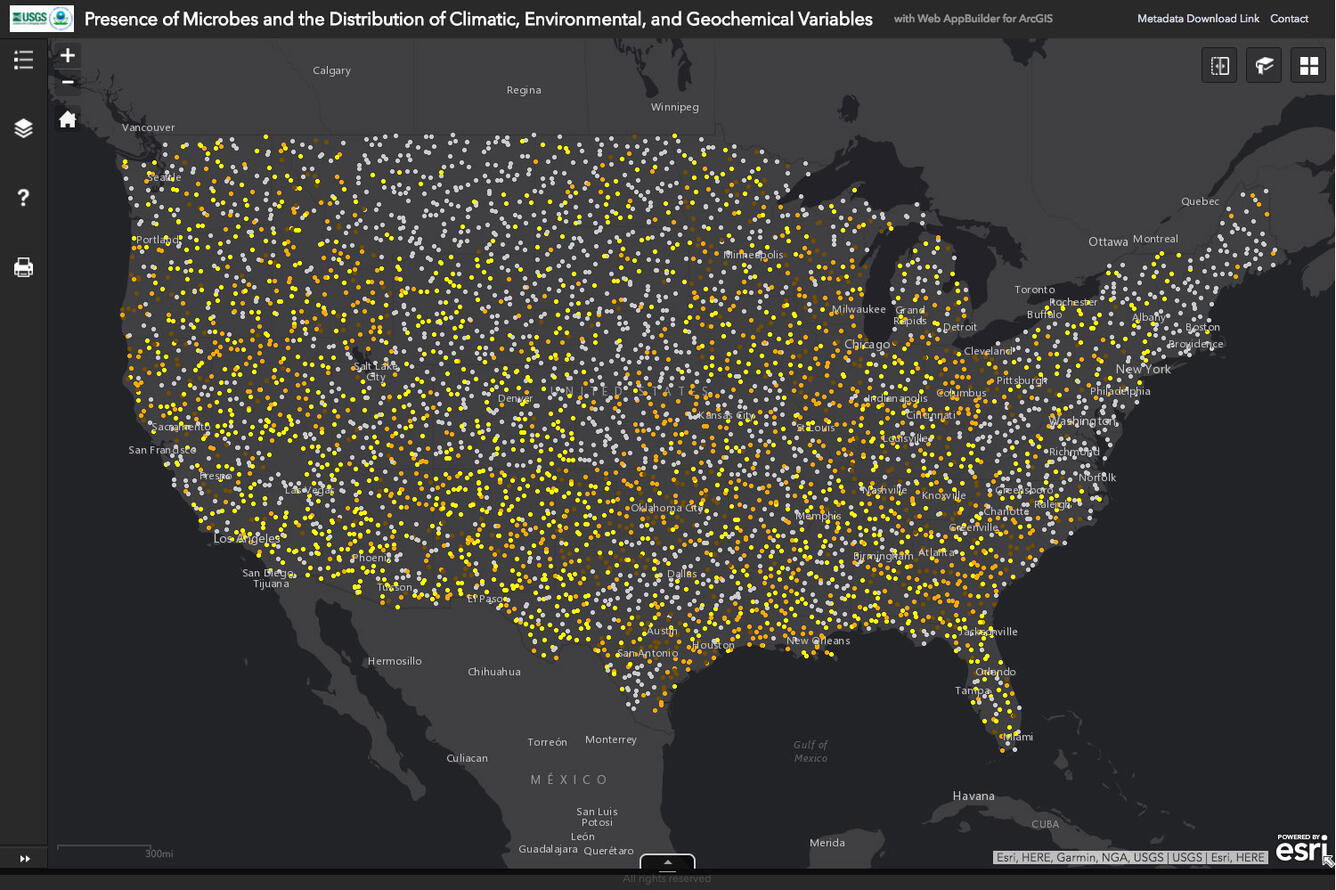
Task: Click the Metadata Download Link
Action: [x=1198, y=19]
